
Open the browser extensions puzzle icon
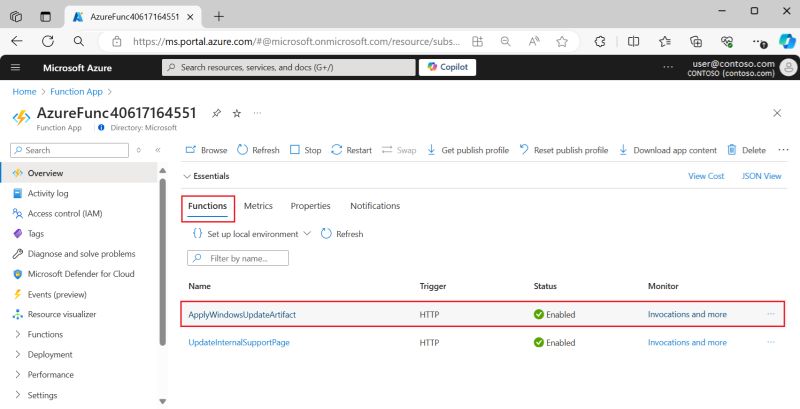[600, 41]
